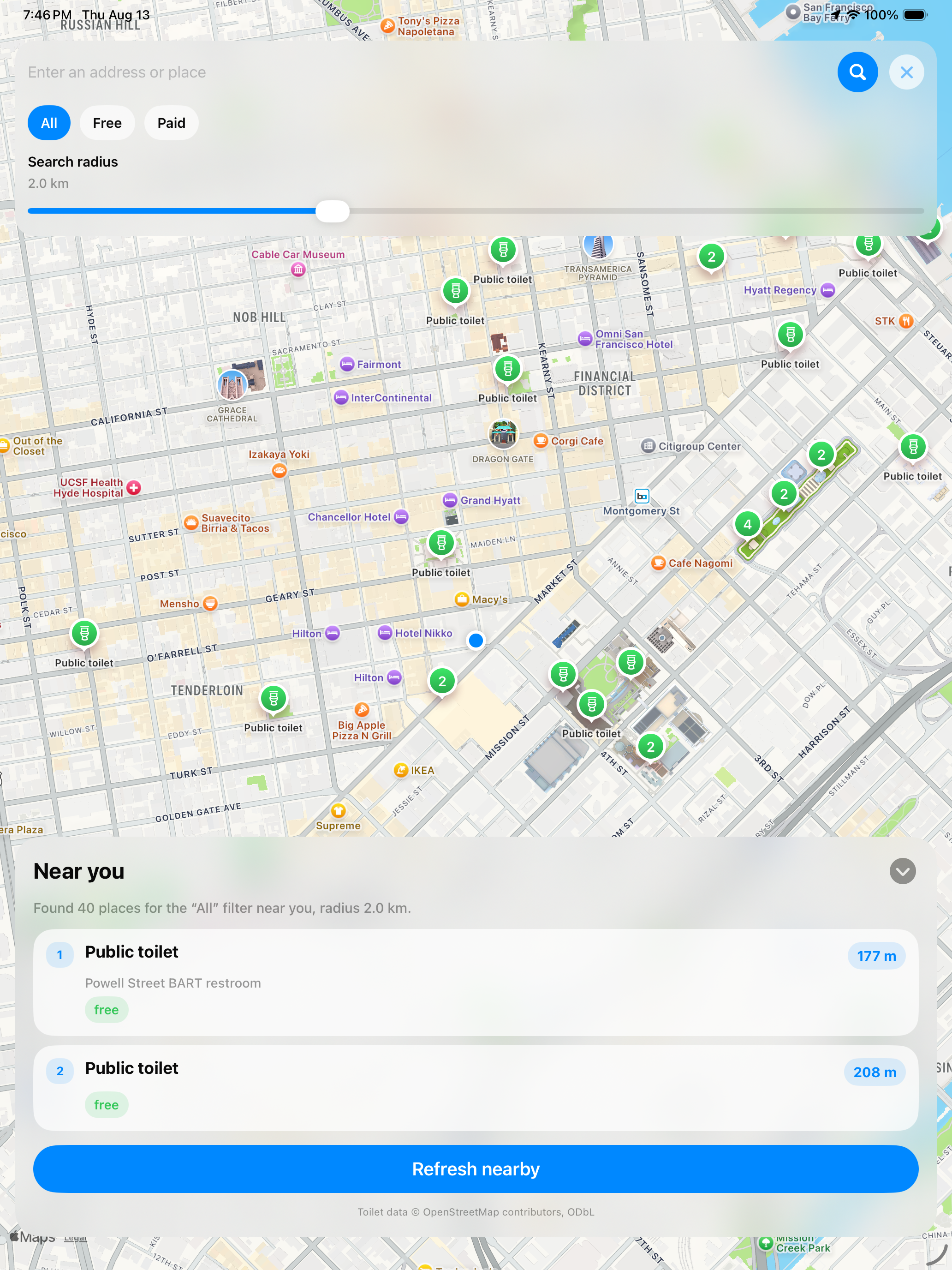Tap the free tag on Powell Street result
952x1270 pixels.
[107, 1010]
